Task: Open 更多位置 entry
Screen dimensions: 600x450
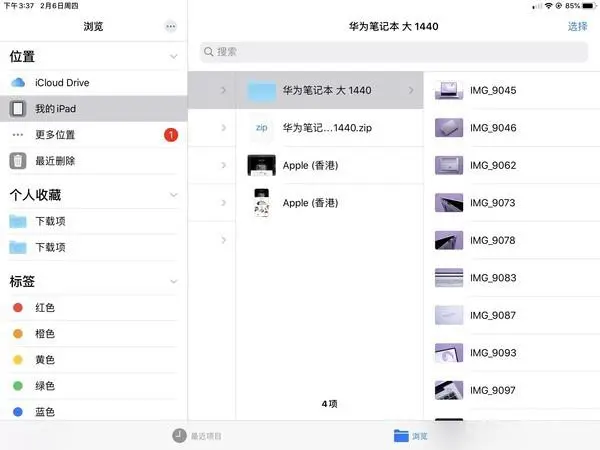Action: click(94, 135)
